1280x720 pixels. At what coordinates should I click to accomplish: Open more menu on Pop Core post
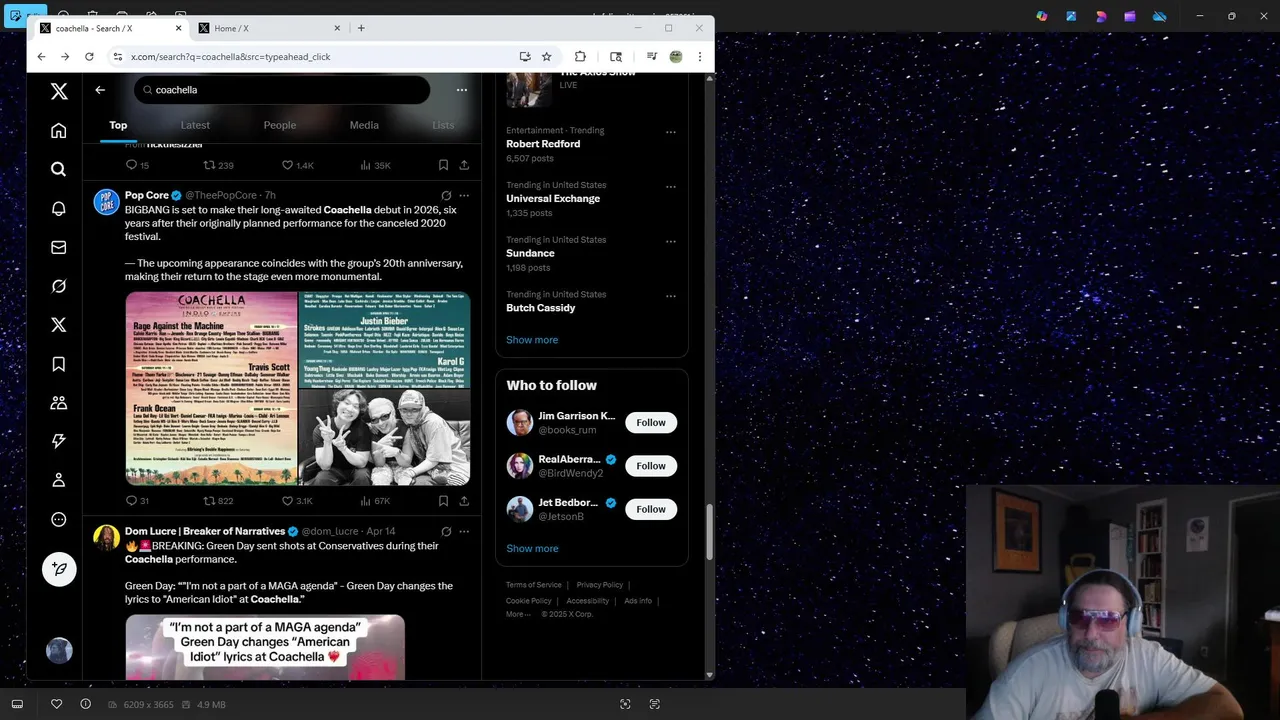click(464, 196)
